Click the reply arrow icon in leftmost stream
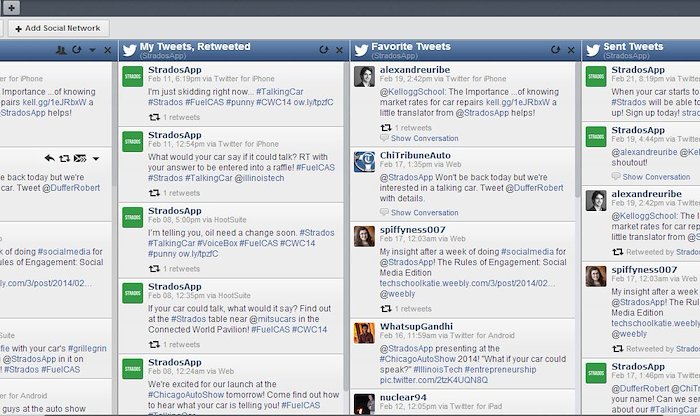Image resolution: width=700 pixels, height=416 pixels. coord(50,158)
